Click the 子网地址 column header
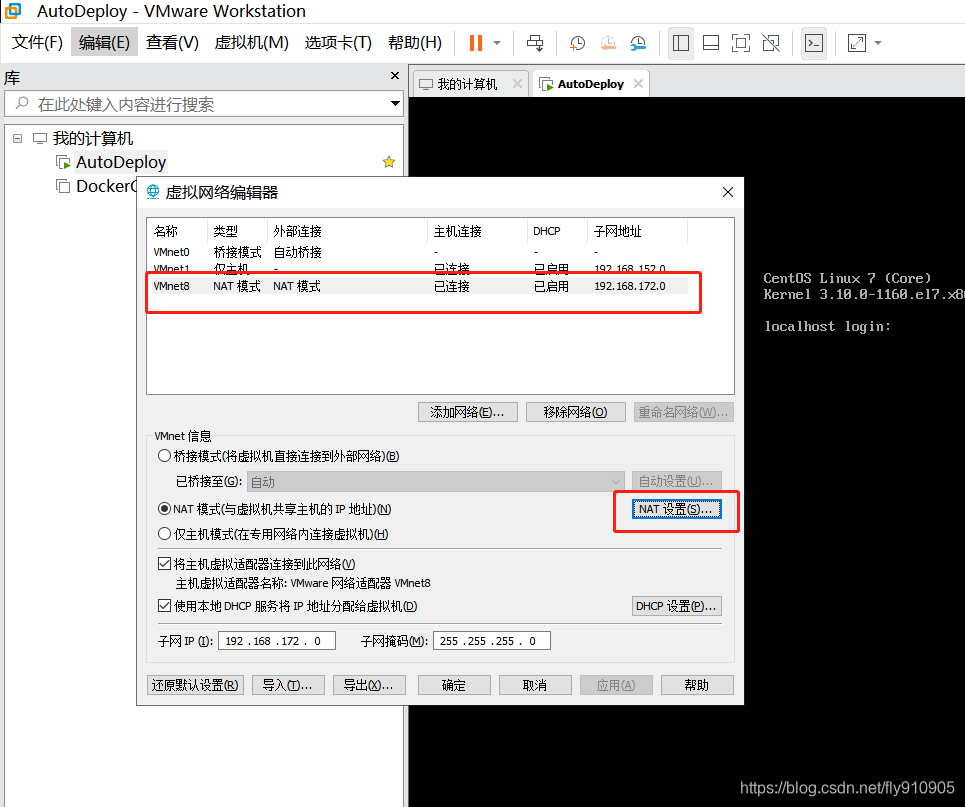 point(637,231)
